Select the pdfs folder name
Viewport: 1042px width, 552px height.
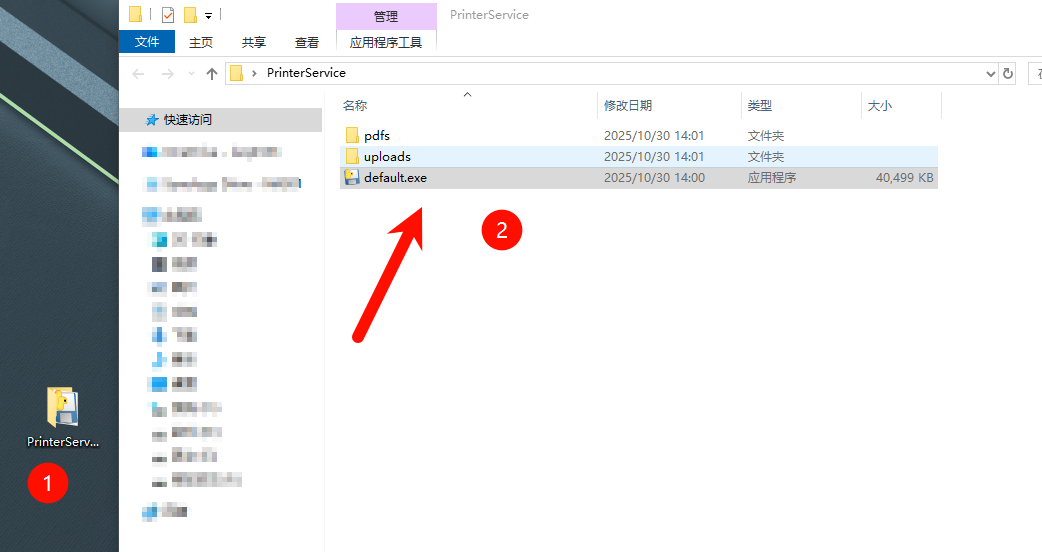(377, 136)
